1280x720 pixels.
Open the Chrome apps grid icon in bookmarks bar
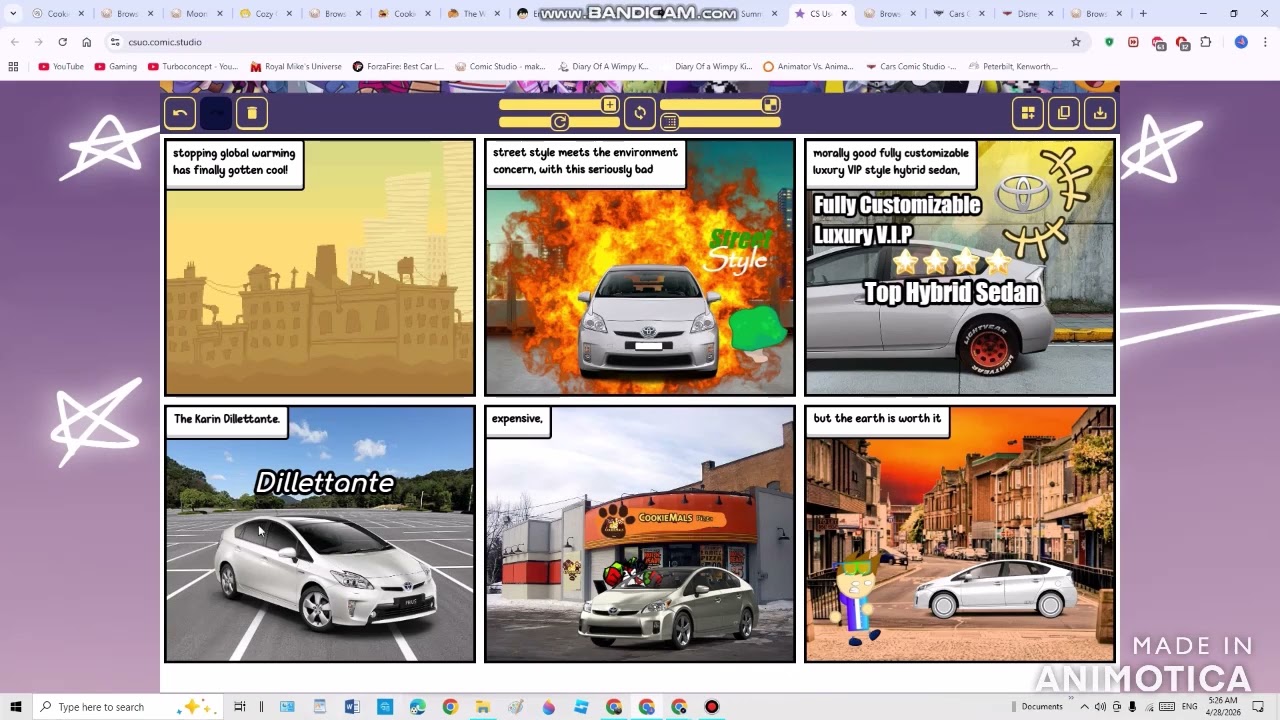(13, 67)
